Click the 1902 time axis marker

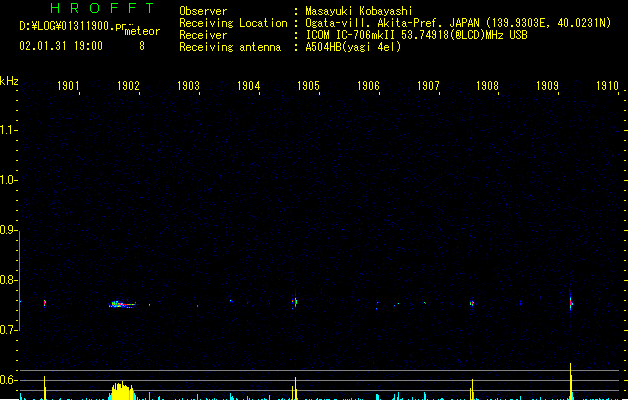pos(128,85)
